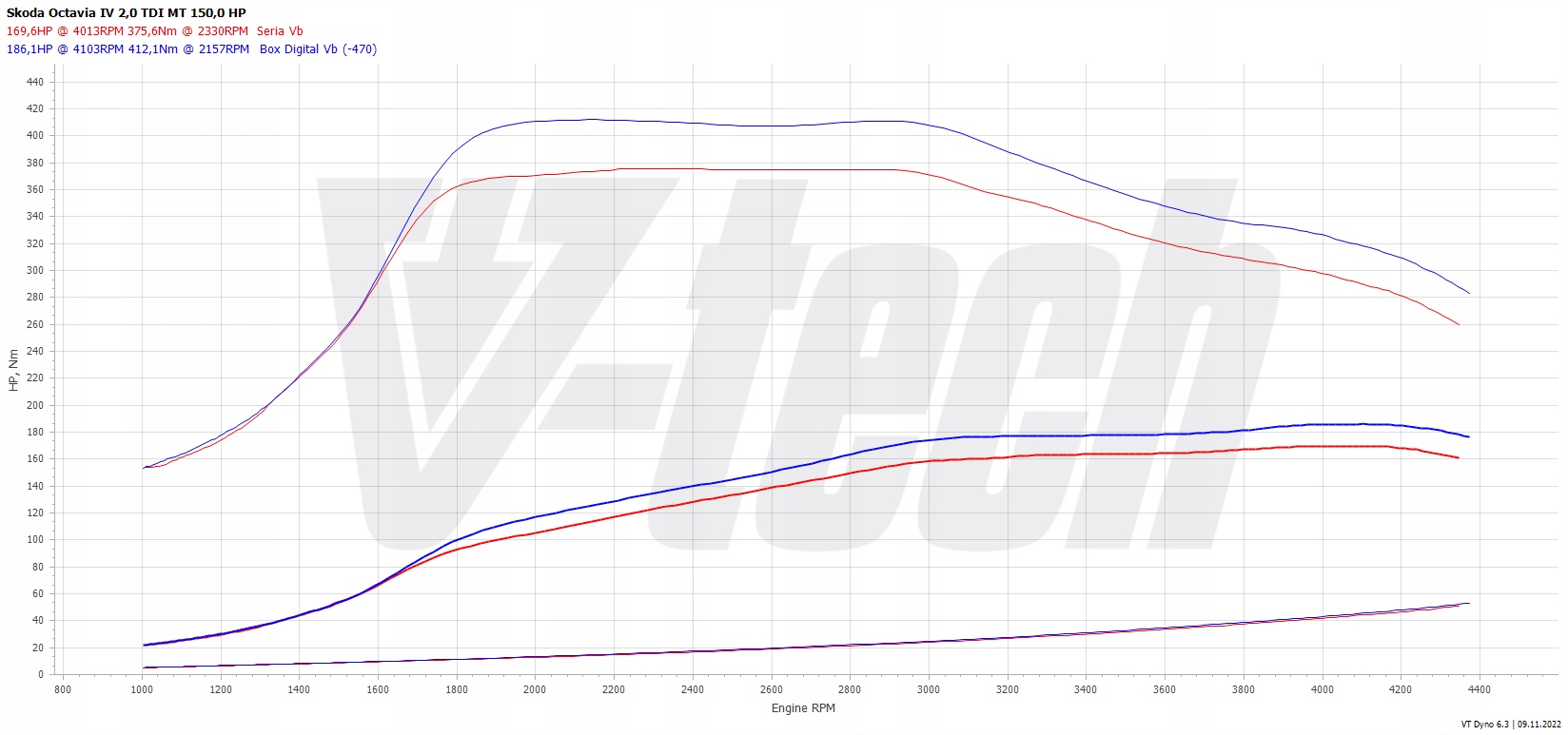The image size is (1568, 735).
Task: Click the 'Box Digital Vb (-470)' series name
Action: tap(318, 49)
